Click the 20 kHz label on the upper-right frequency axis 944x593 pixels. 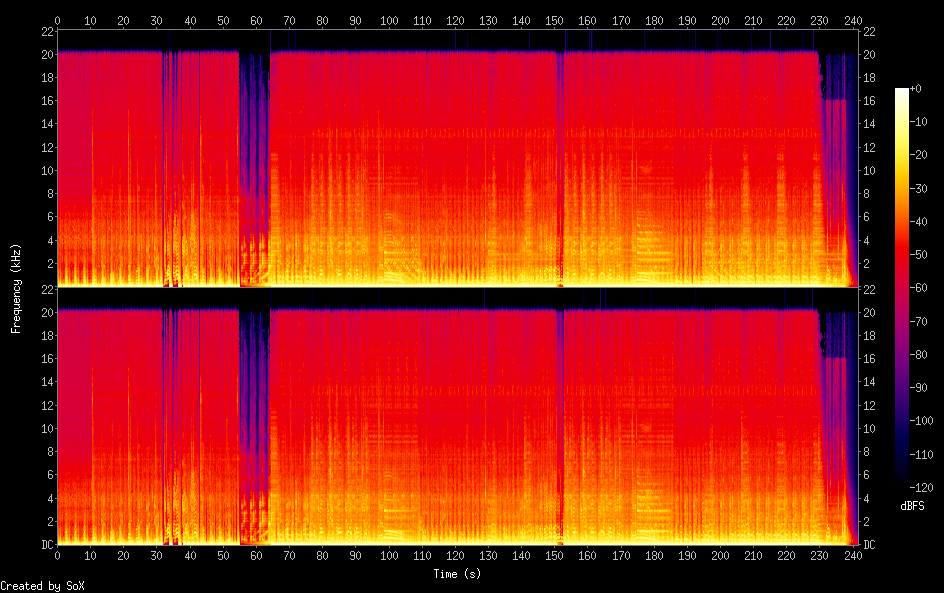click(x=870, y=54)
